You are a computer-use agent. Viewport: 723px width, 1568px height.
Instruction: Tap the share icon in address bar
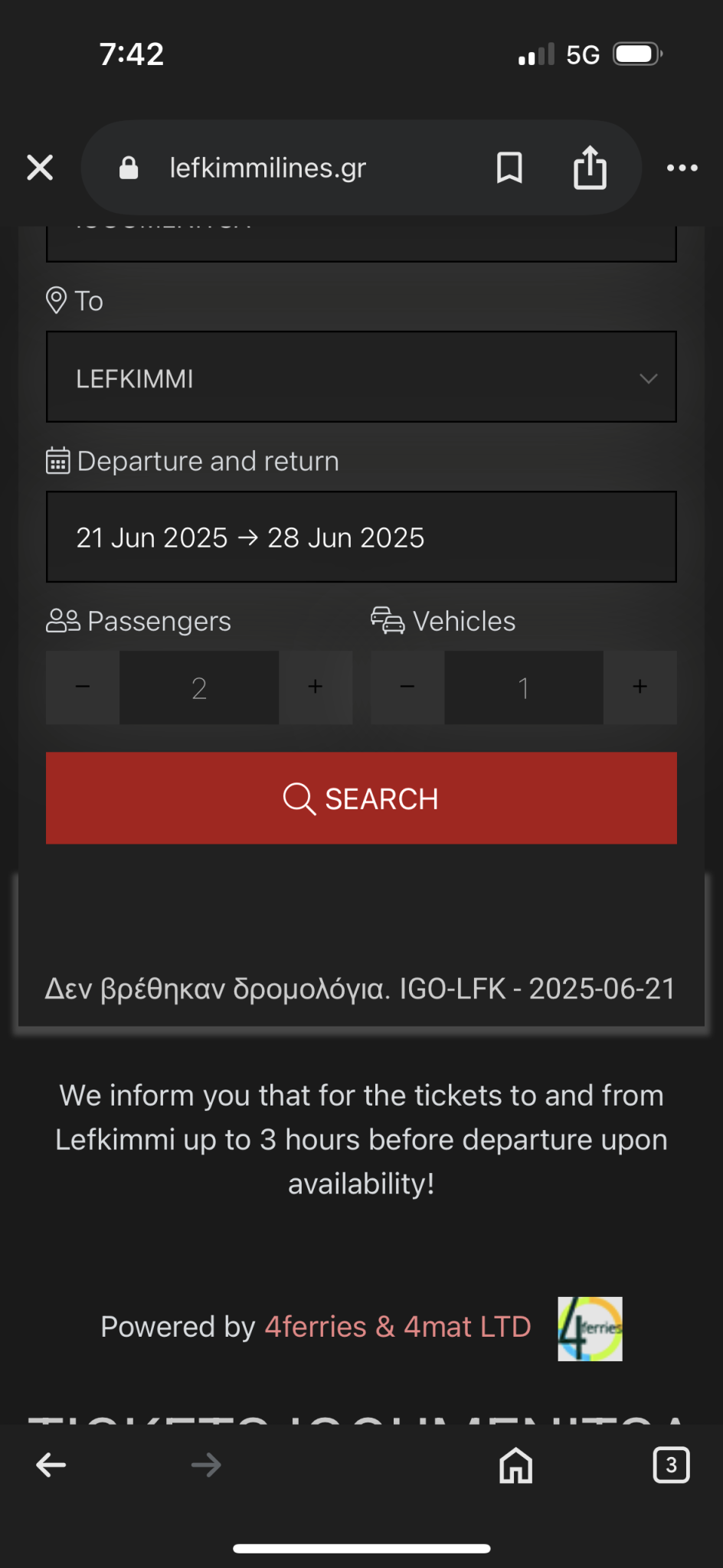click(x=590, y=168)
